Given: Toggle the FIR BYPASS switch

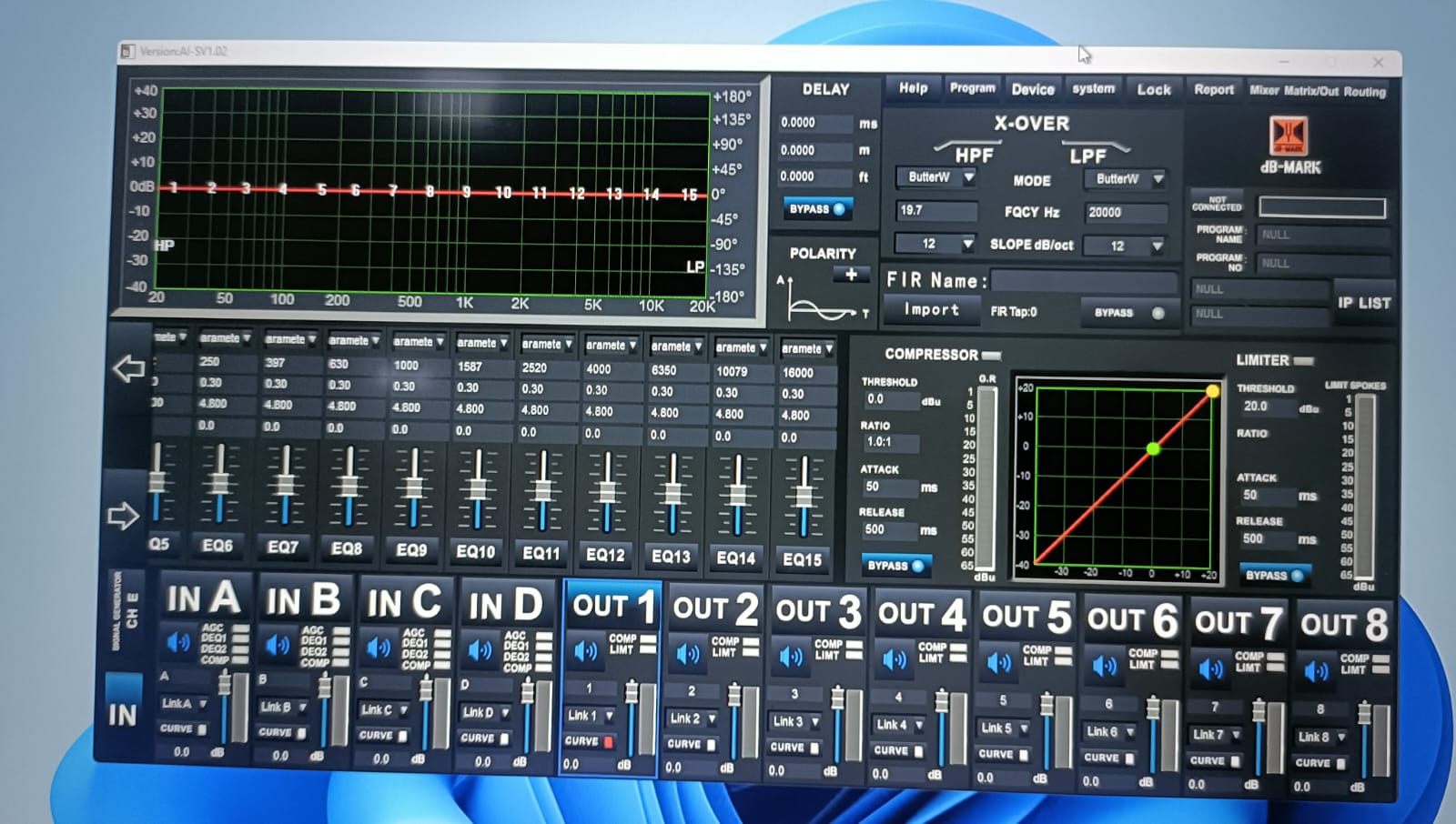Looking at the screenshot, I should (1129, 313).
